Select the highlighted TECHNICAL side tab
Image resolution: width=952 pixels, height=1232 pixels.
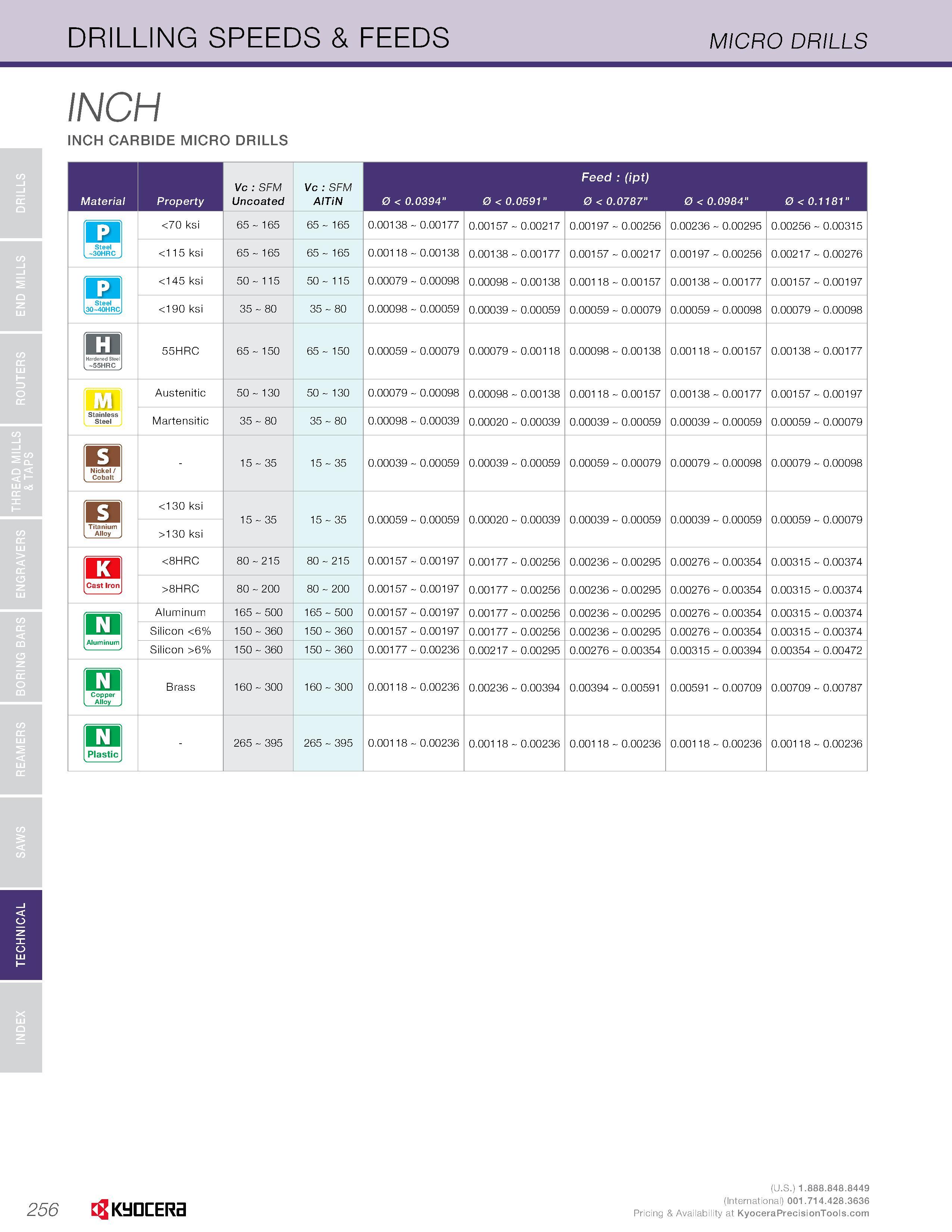[21, 935]
